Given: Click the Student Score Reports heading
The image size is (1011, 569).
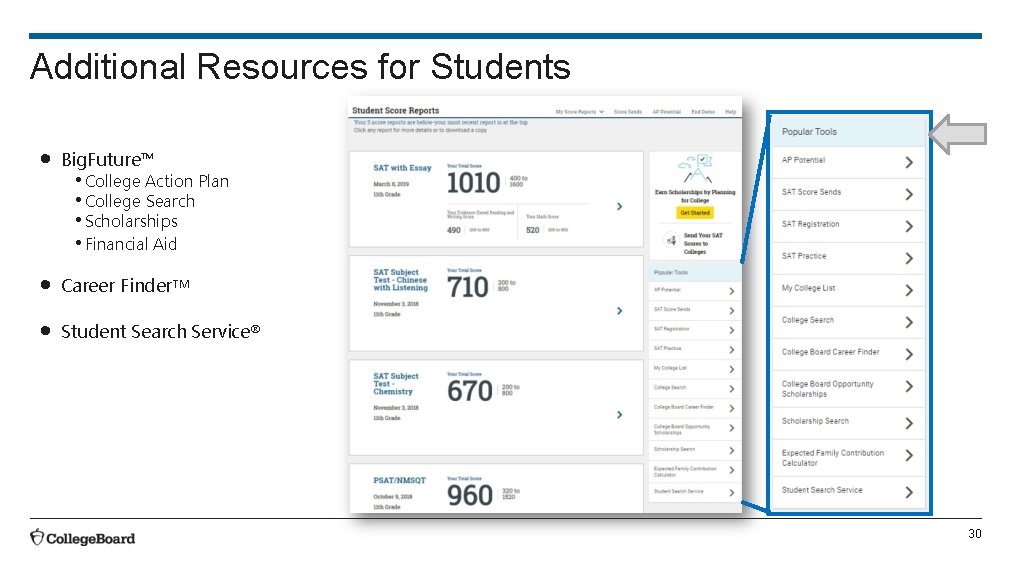Looking at the screenshot, I should [x=395, y=110].
